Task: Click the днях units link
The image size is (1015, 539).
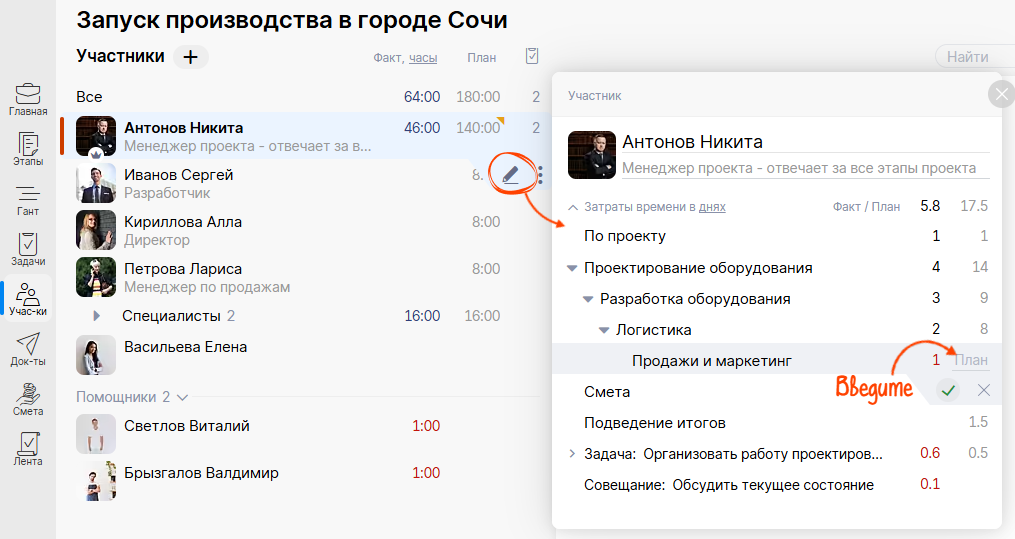Action: tap(712, 207)
